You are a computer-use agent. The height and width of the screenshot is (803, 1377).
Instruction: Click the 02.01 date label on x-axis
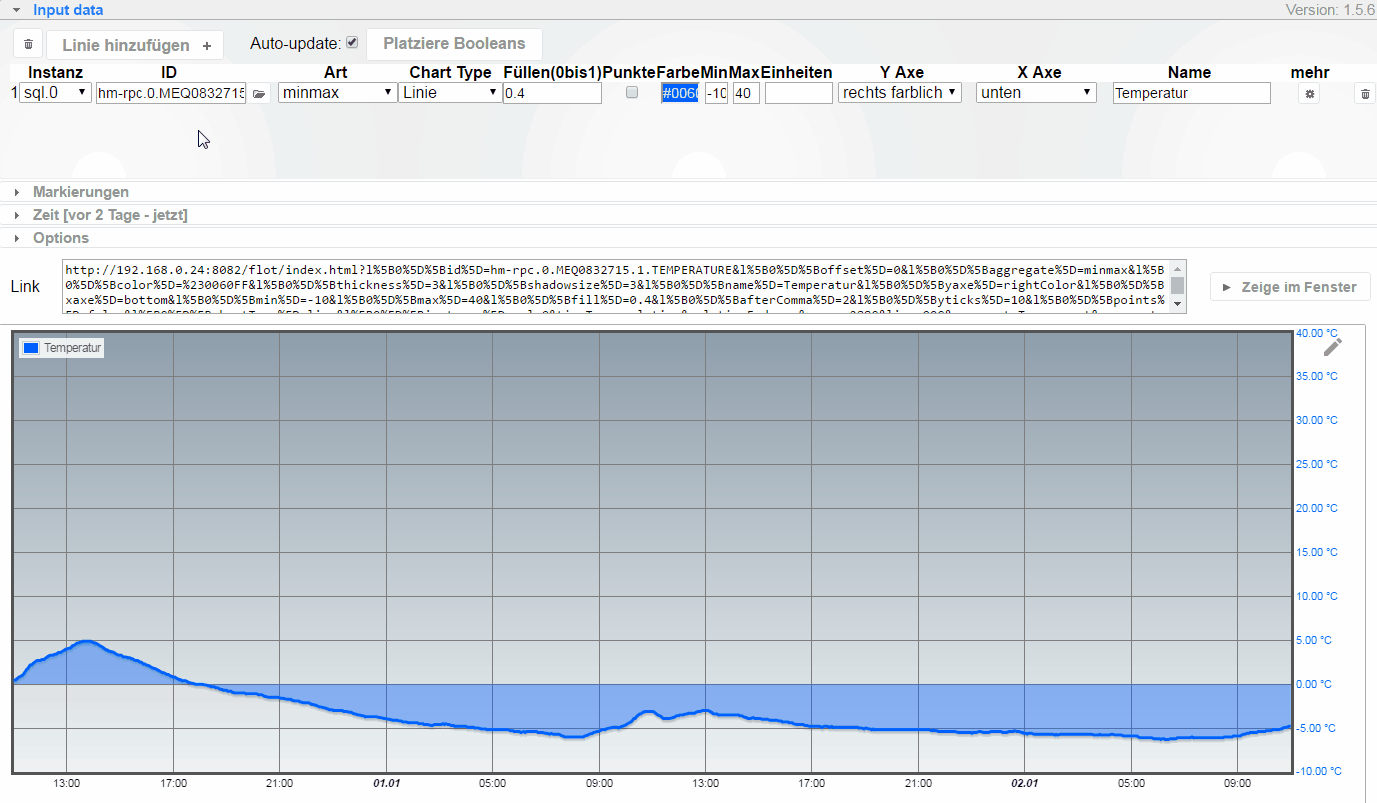[1025, 783]
